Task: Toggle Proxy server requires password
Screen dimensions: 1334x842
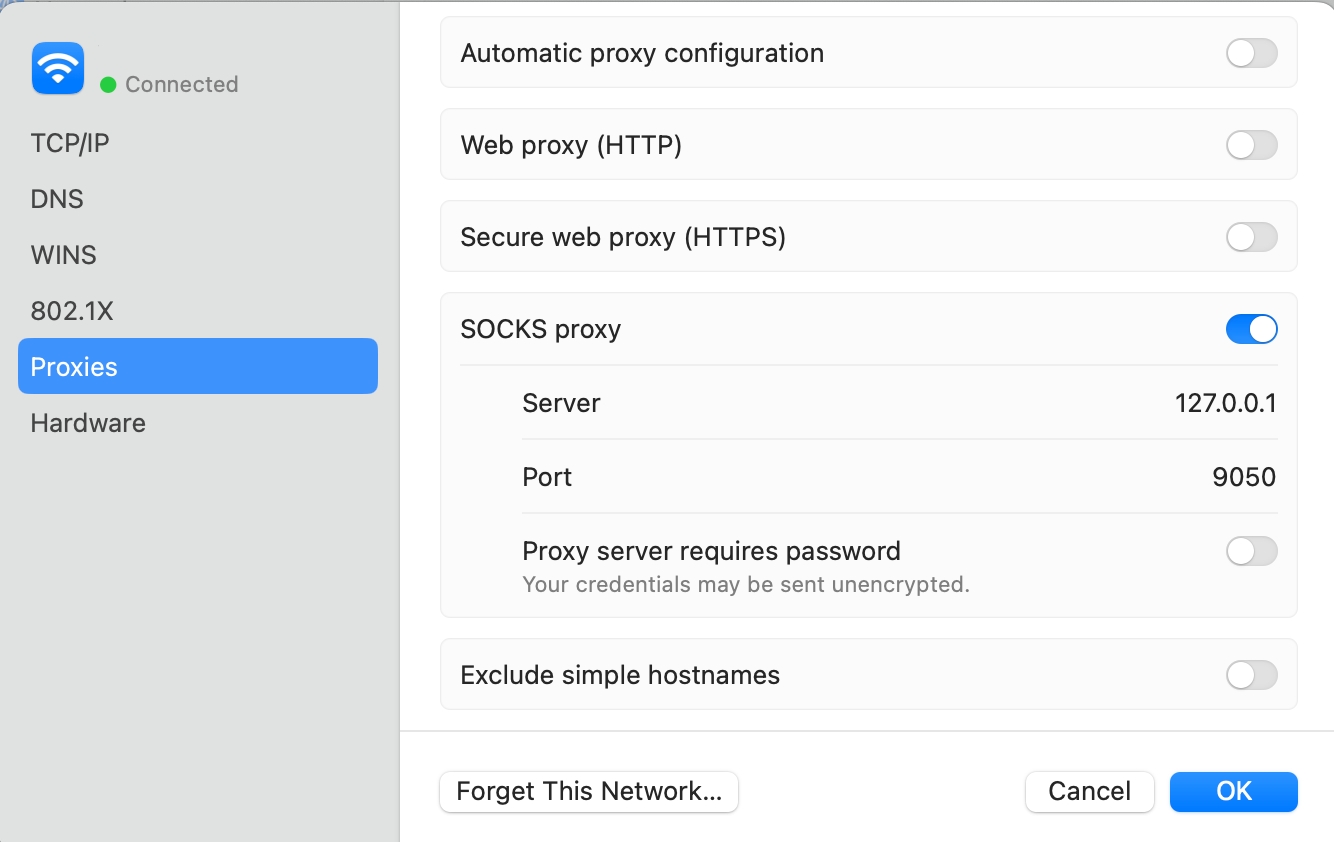Action: pos(1251,551)
